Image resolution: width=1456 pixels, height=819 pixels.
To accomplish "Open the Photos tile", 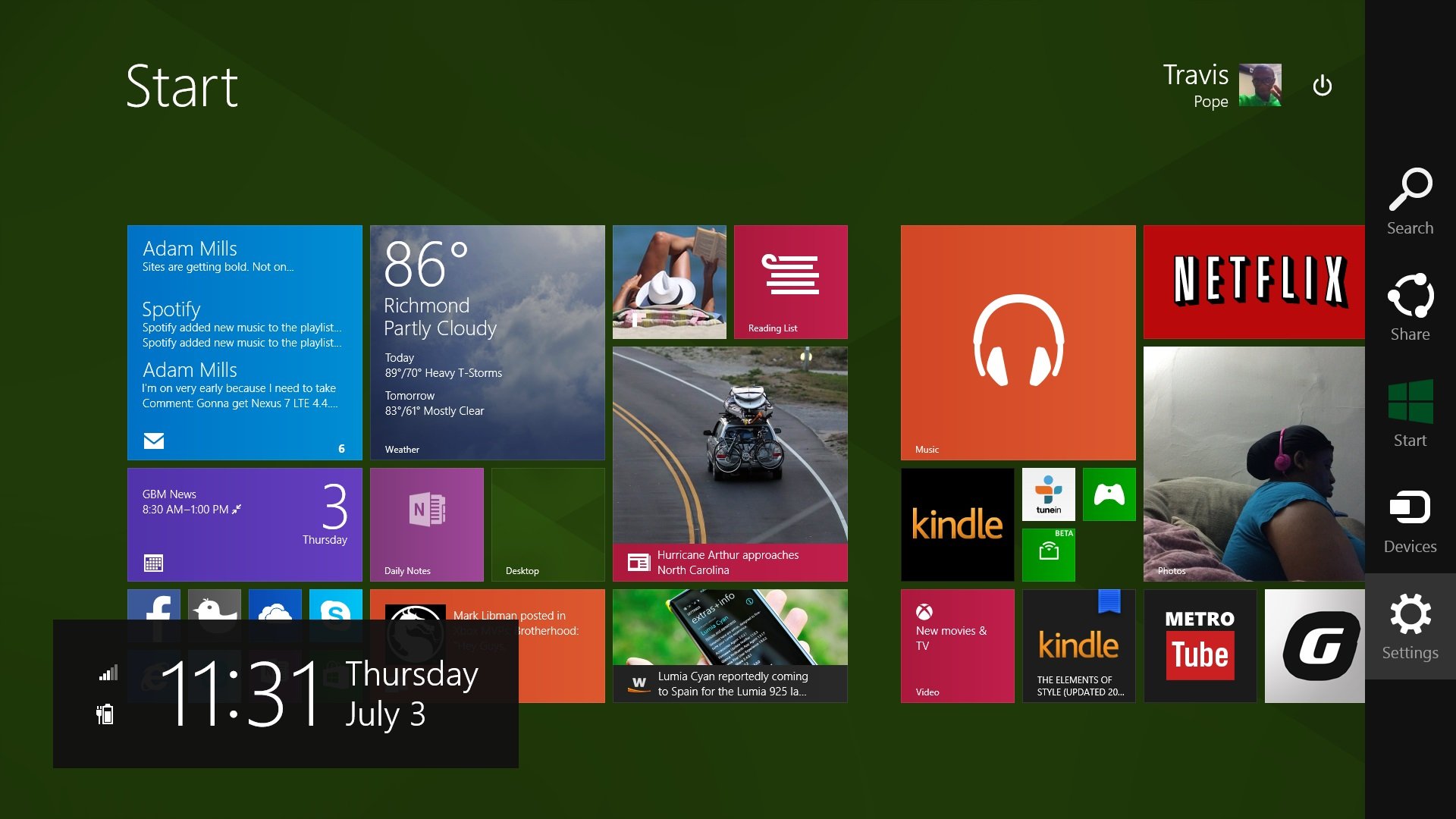I will click(x=1254, y=464).
